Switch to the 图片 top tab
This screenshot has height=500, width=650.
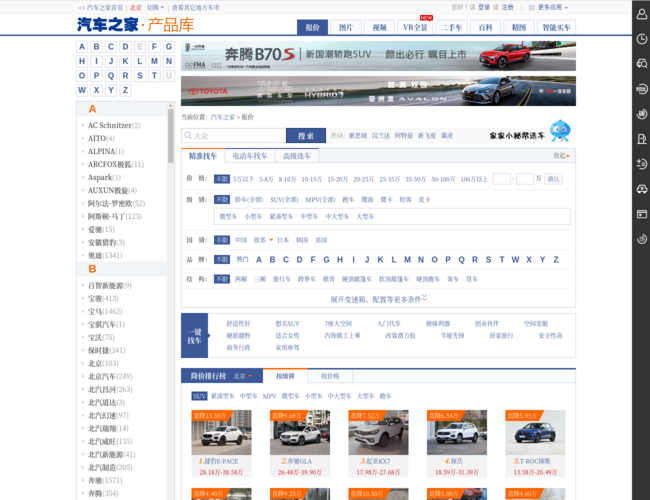[346, 27]
